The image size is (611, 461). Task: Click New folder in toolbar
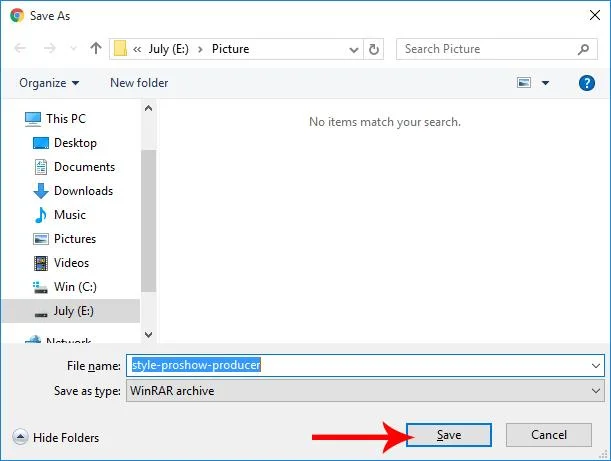coord(139,83)
